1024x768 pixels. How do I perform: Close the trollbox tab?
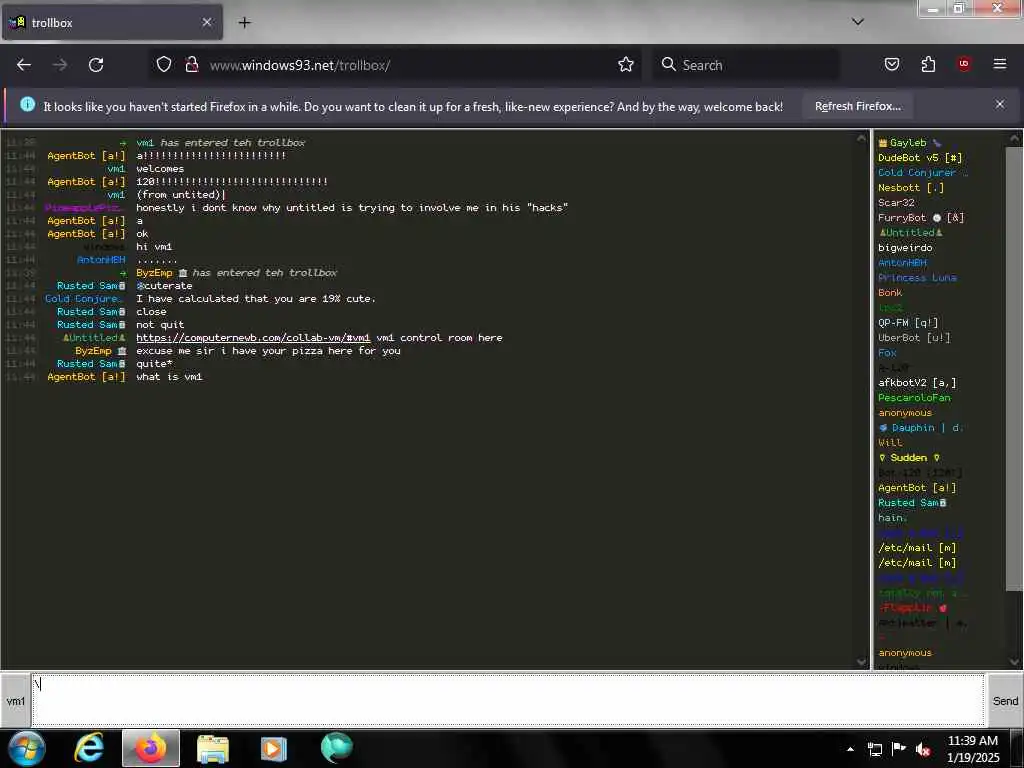207,22
